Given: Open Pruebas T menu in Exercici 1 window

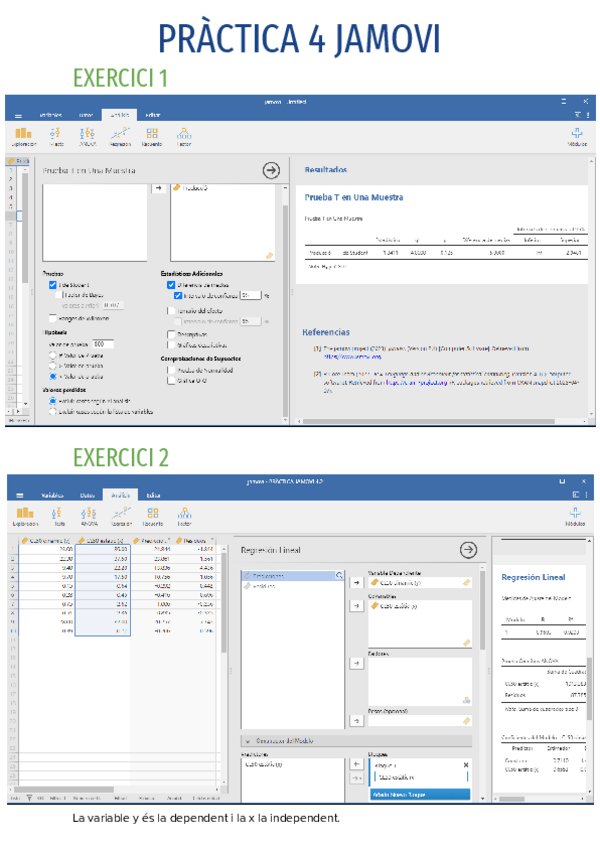Looking at the screenshot, I should click(56, 137).
